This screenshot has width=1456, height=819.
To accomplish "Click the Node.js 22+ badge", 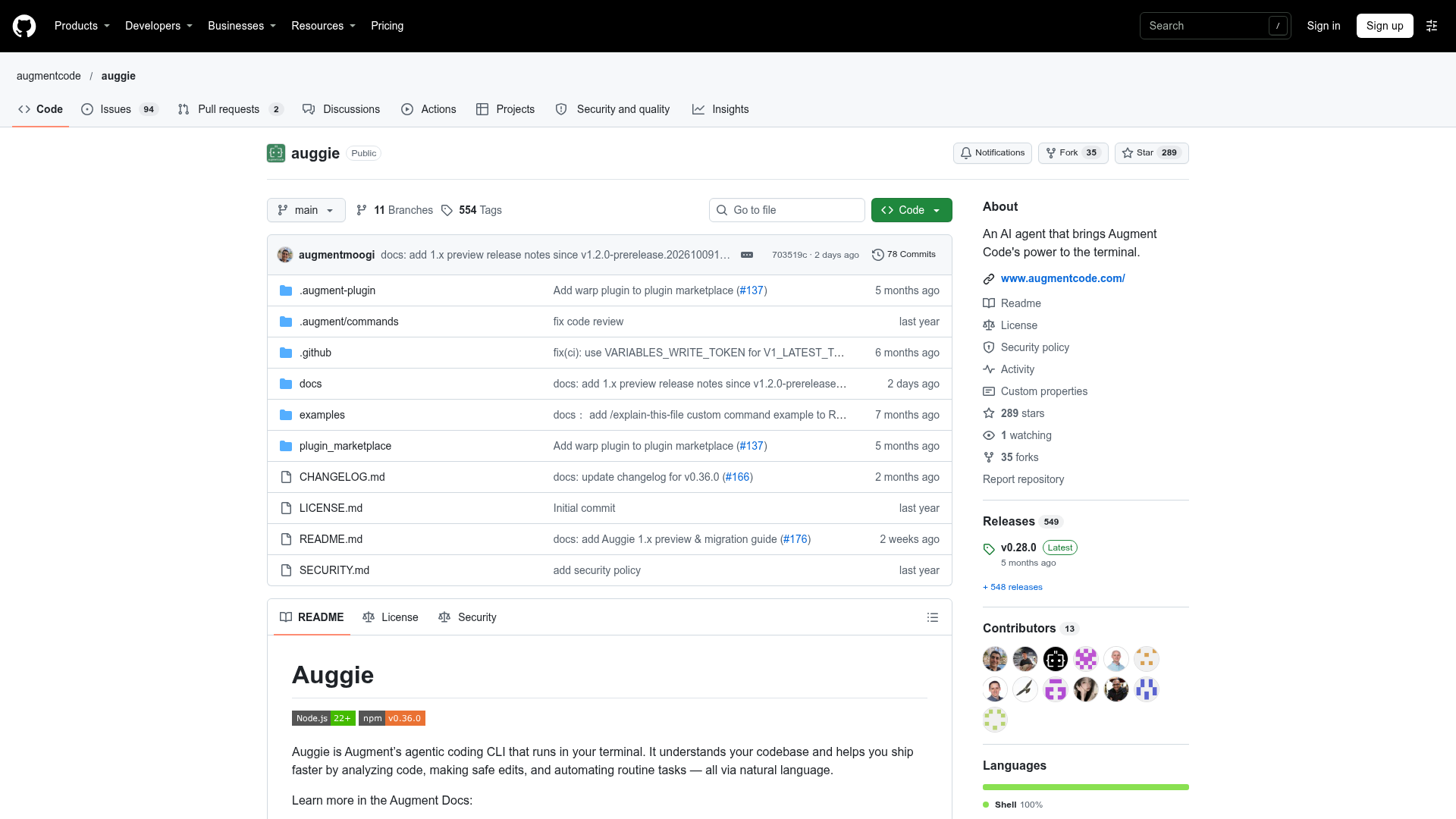I will (323, 718).
